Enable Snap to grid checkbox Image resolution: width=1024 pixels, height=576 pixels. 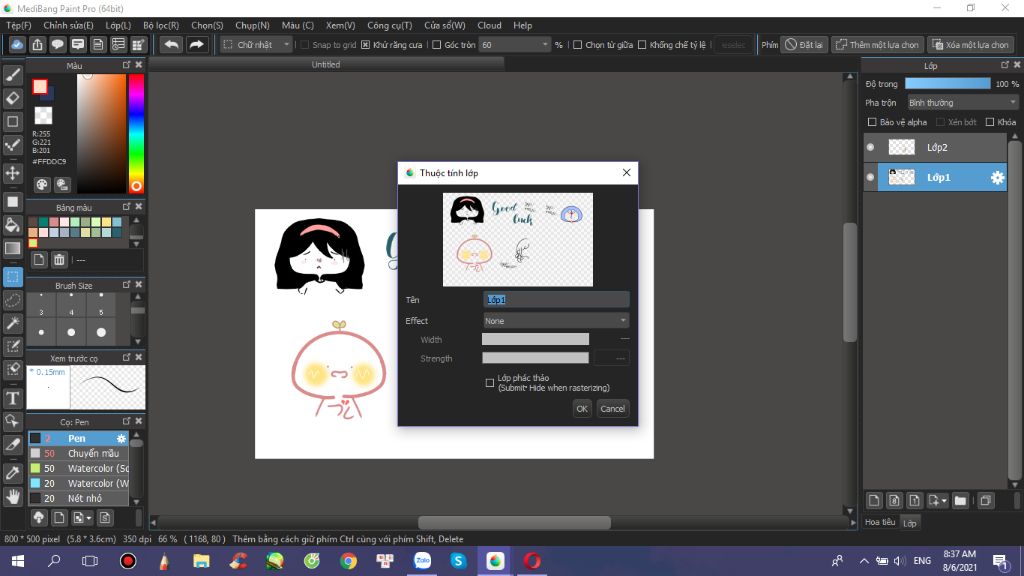click(x=305, y=45)
